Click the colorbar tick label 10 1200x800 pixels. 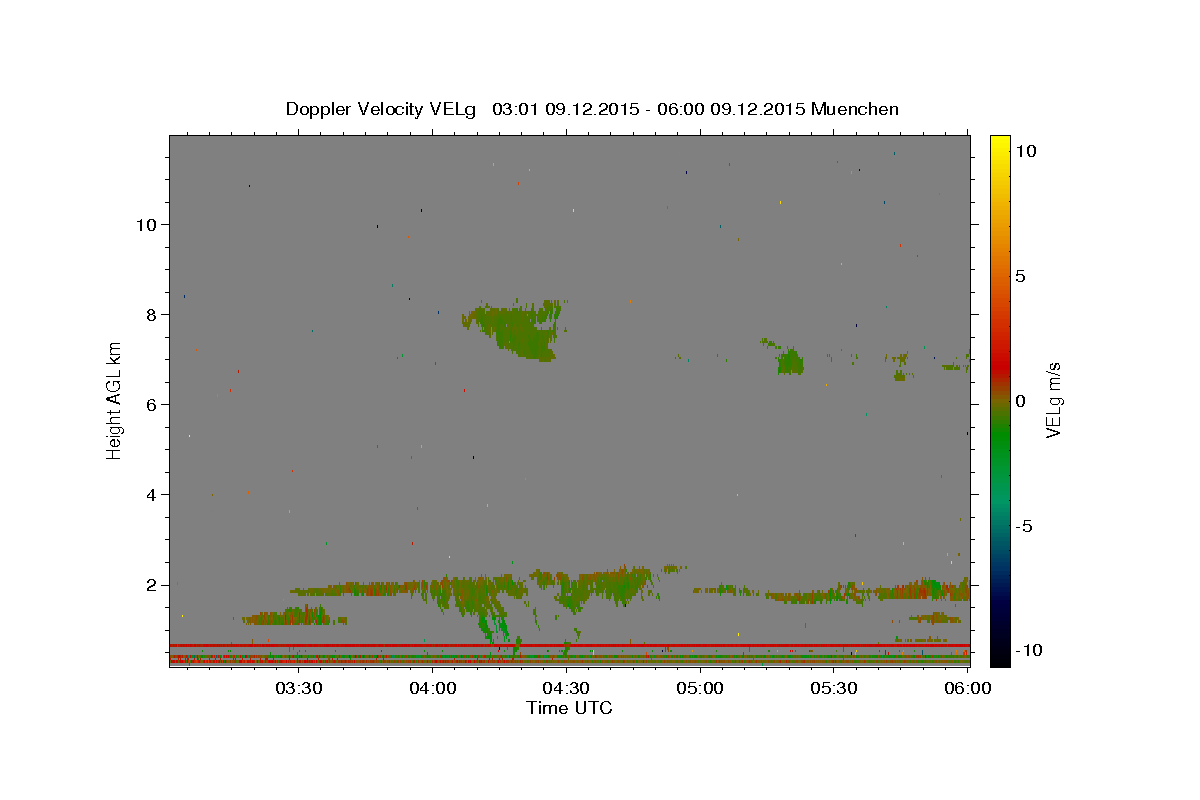(x=1025, y=150)
